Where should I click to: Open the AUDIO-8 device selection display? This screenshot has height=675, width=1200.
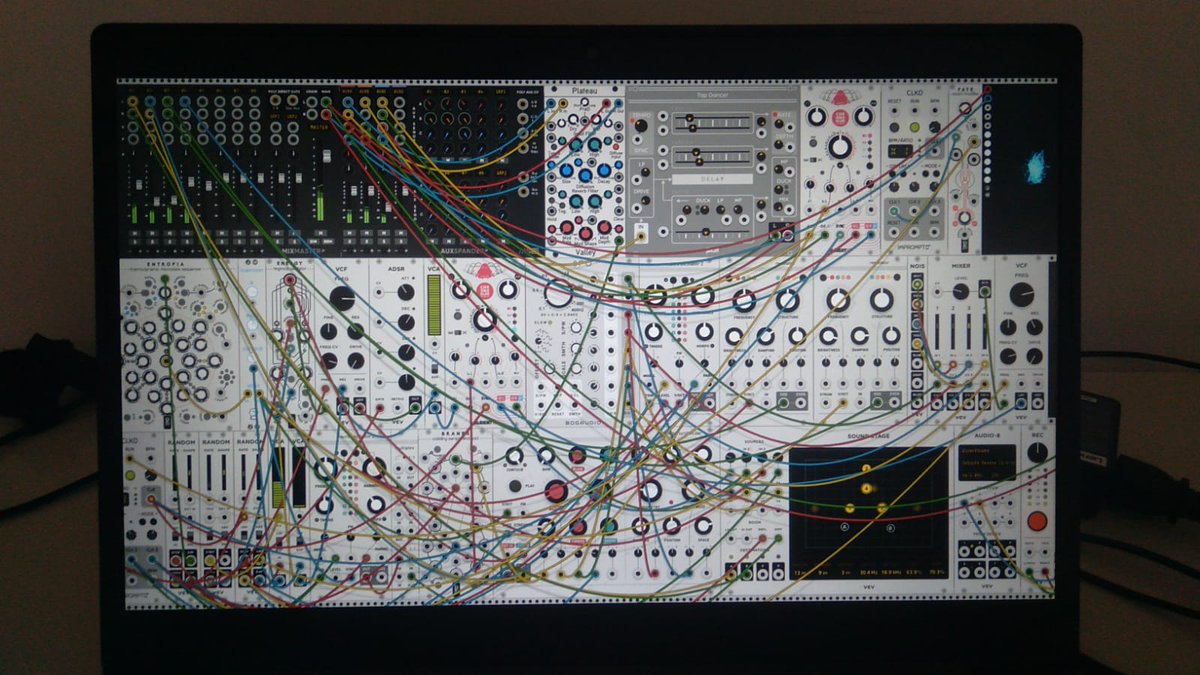(986, 464)
